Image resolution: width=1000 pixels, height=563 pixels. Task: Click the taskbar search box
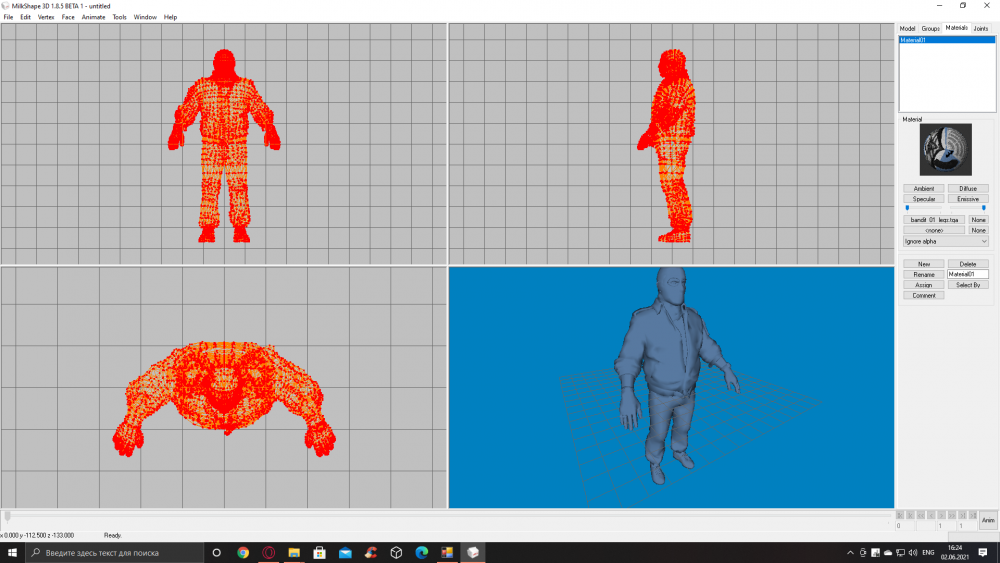click(x=115, y=553)
